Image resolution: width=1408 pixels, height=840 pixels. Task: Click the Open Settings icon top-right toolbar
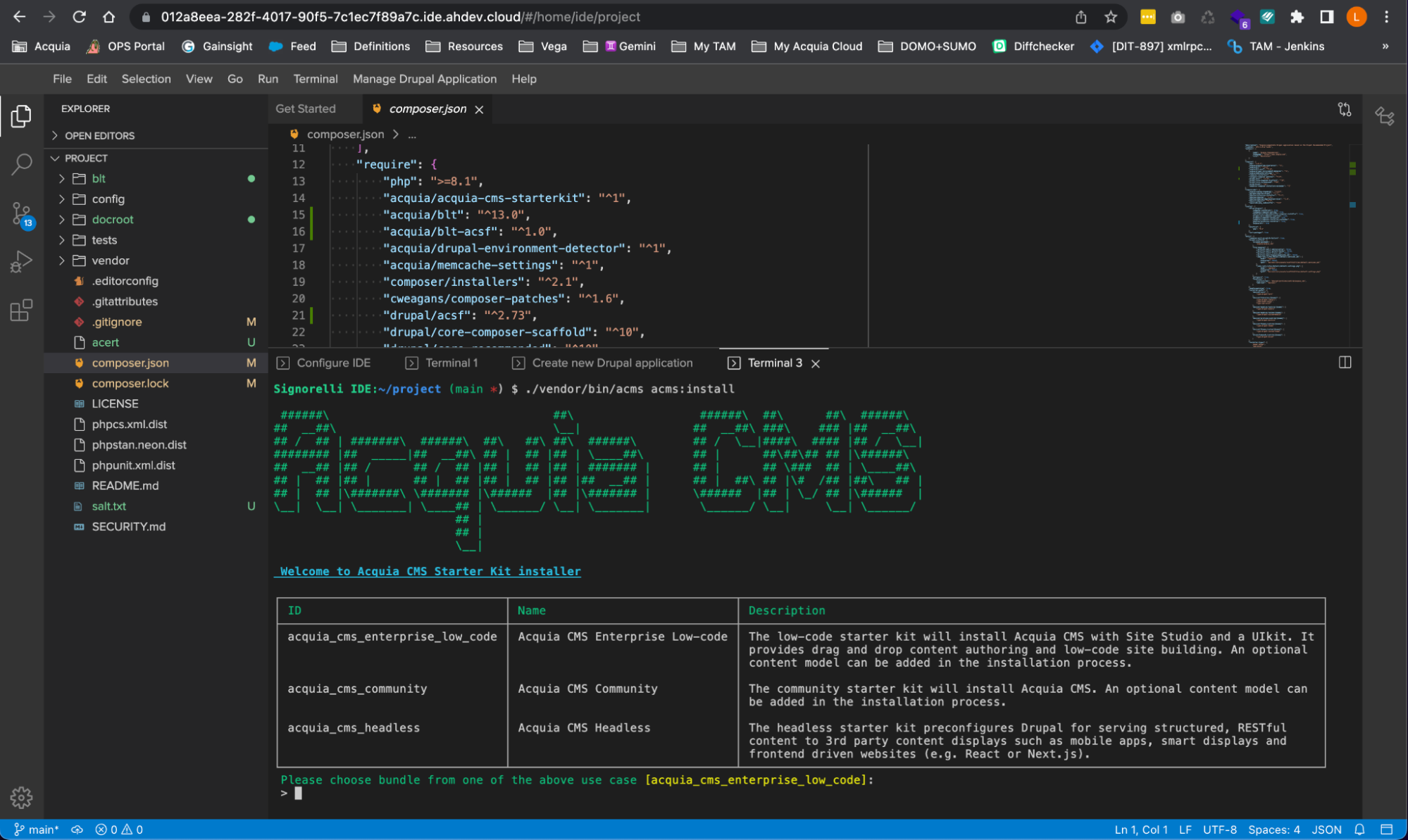coord(22,796)
